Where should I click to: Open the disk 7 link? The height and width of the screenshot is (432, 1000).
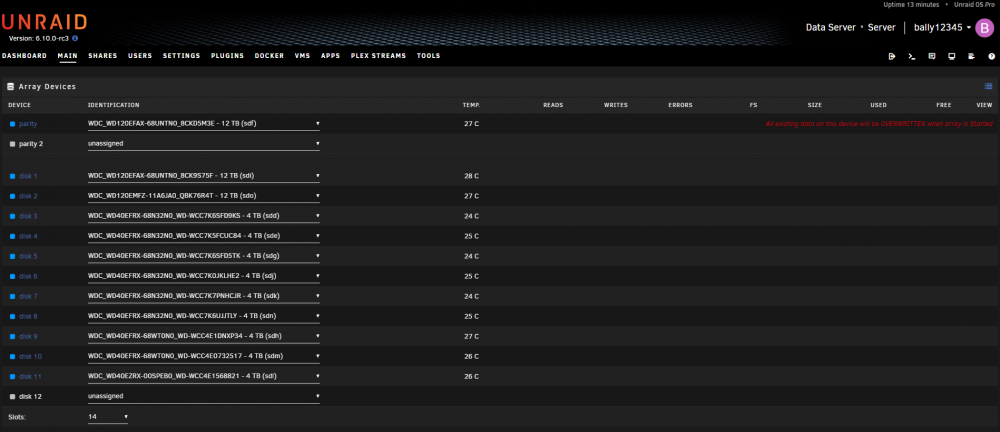[28, 296]
